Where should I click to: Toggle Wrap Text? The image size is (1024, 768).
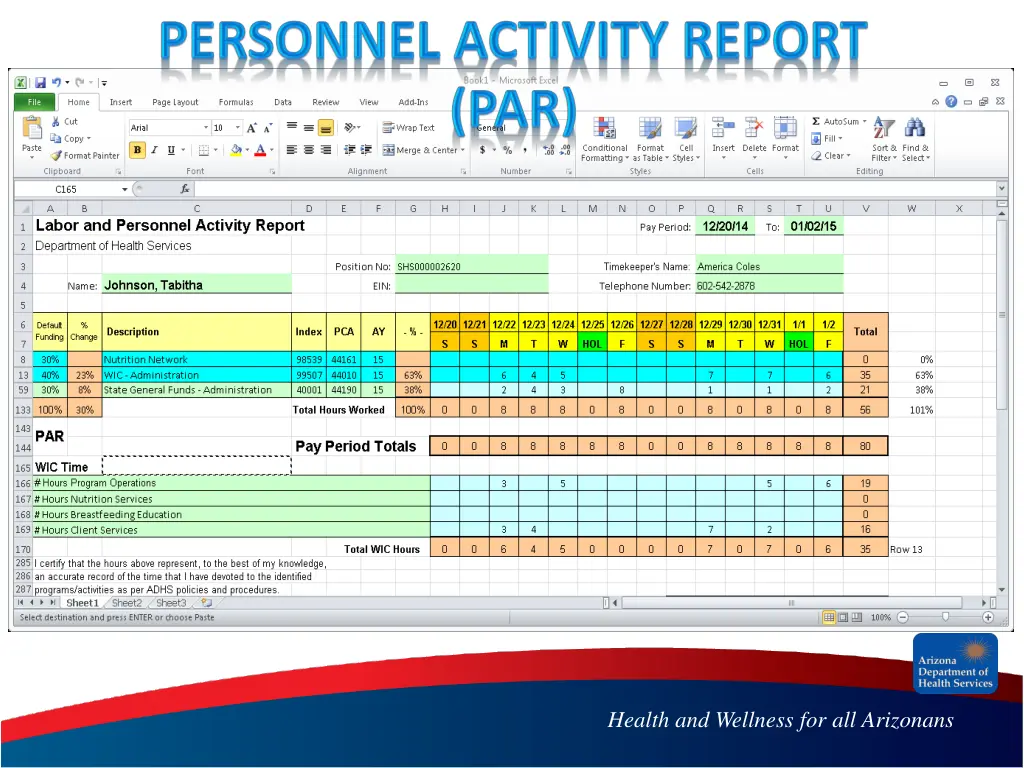(x=409, y=127)
